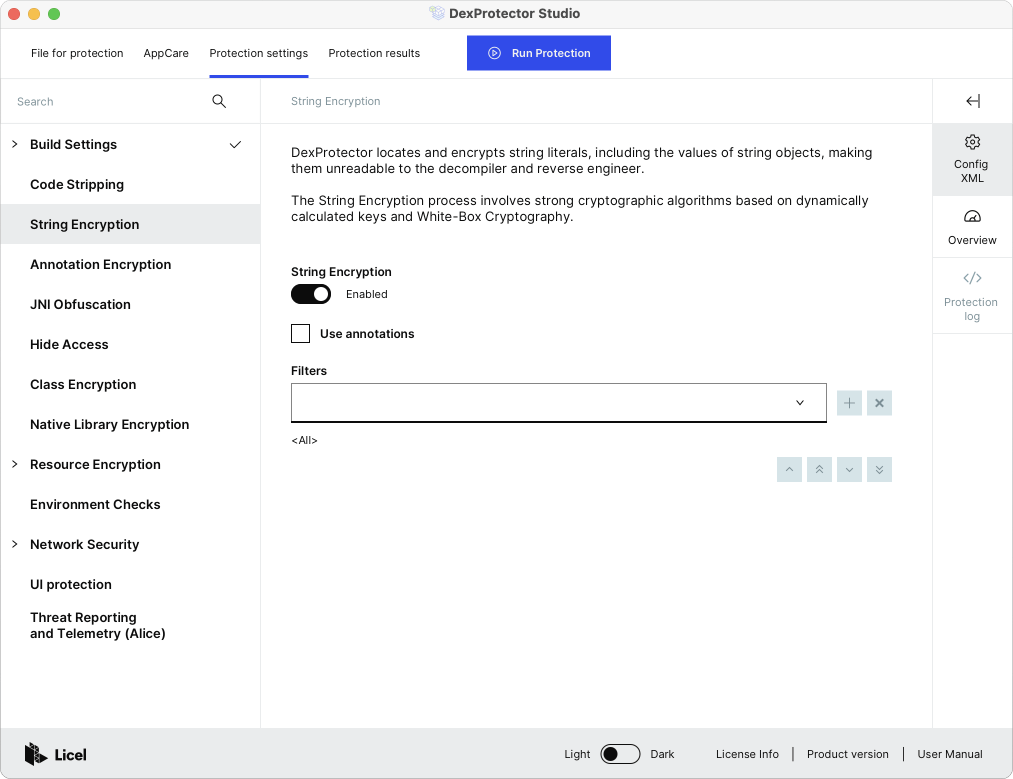This screenshot has width=1013, height=779.
Task: Click the Network Security label
Action: click(x=85, y=545)
